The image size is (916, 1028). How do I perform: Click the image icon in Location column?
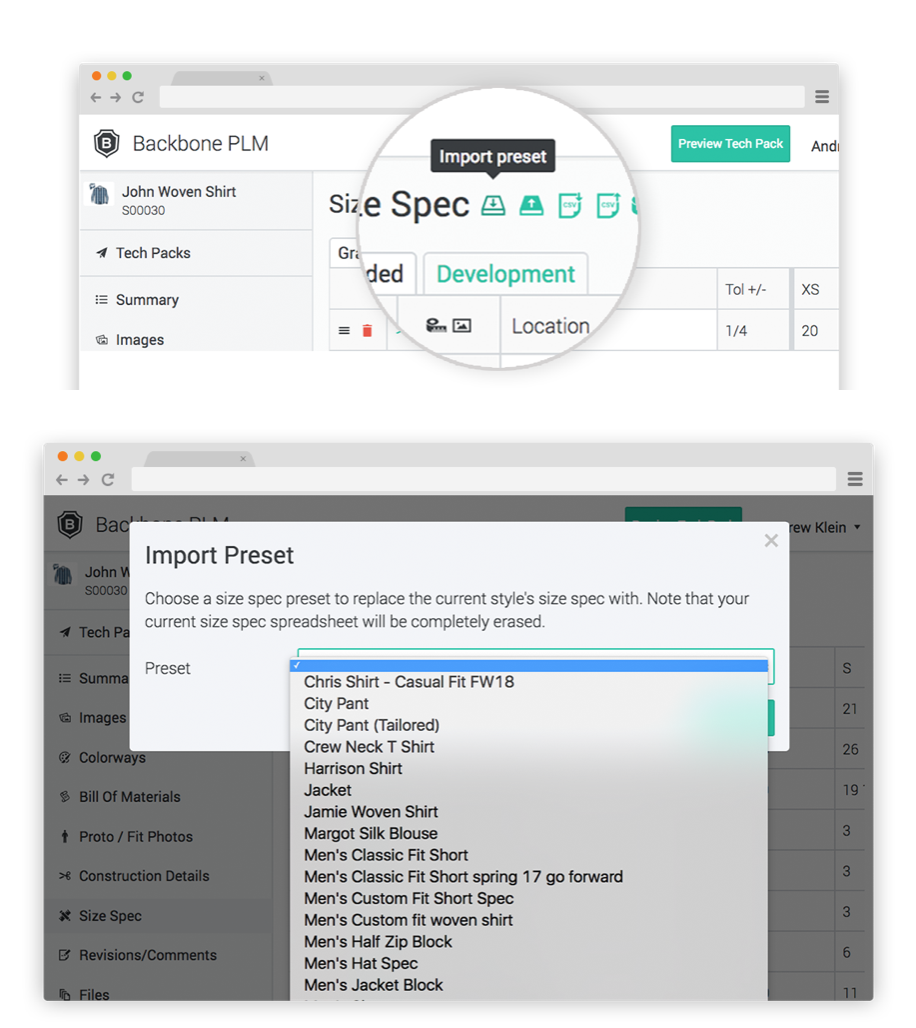coord(462,325)
